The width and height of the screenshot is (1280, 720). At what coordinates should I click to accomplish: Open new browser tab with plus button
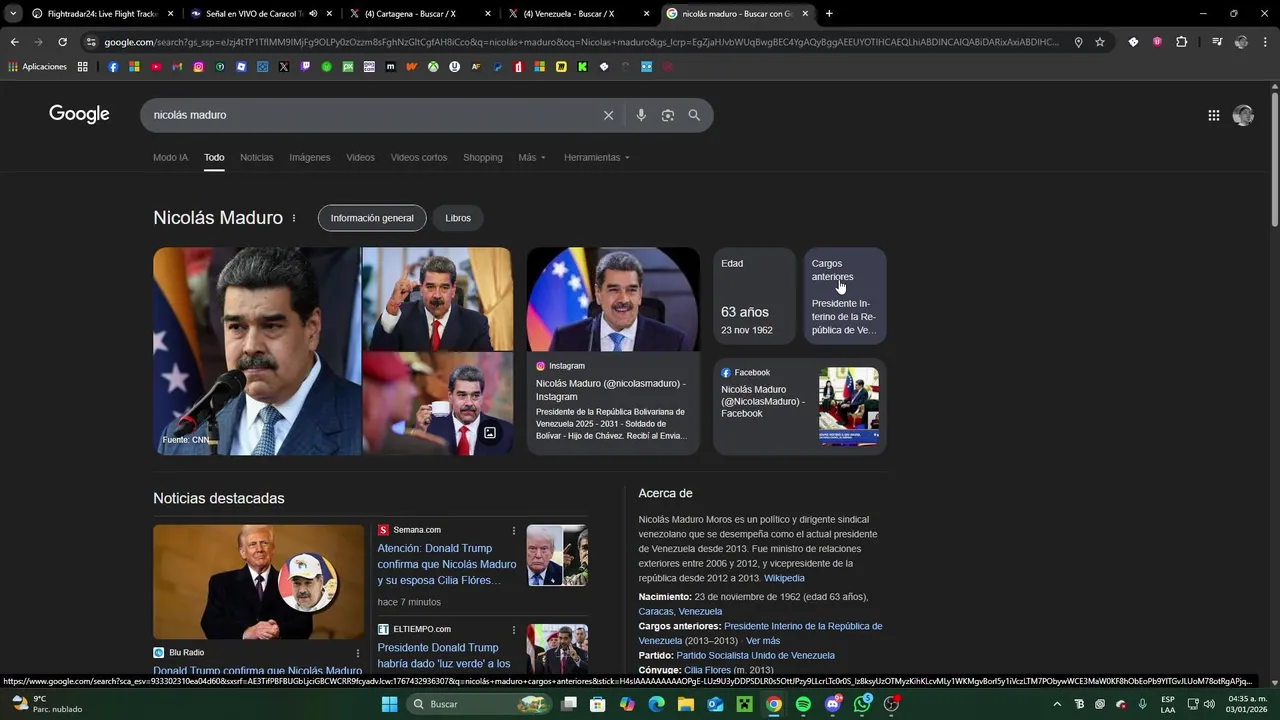[x=829, y=14]
